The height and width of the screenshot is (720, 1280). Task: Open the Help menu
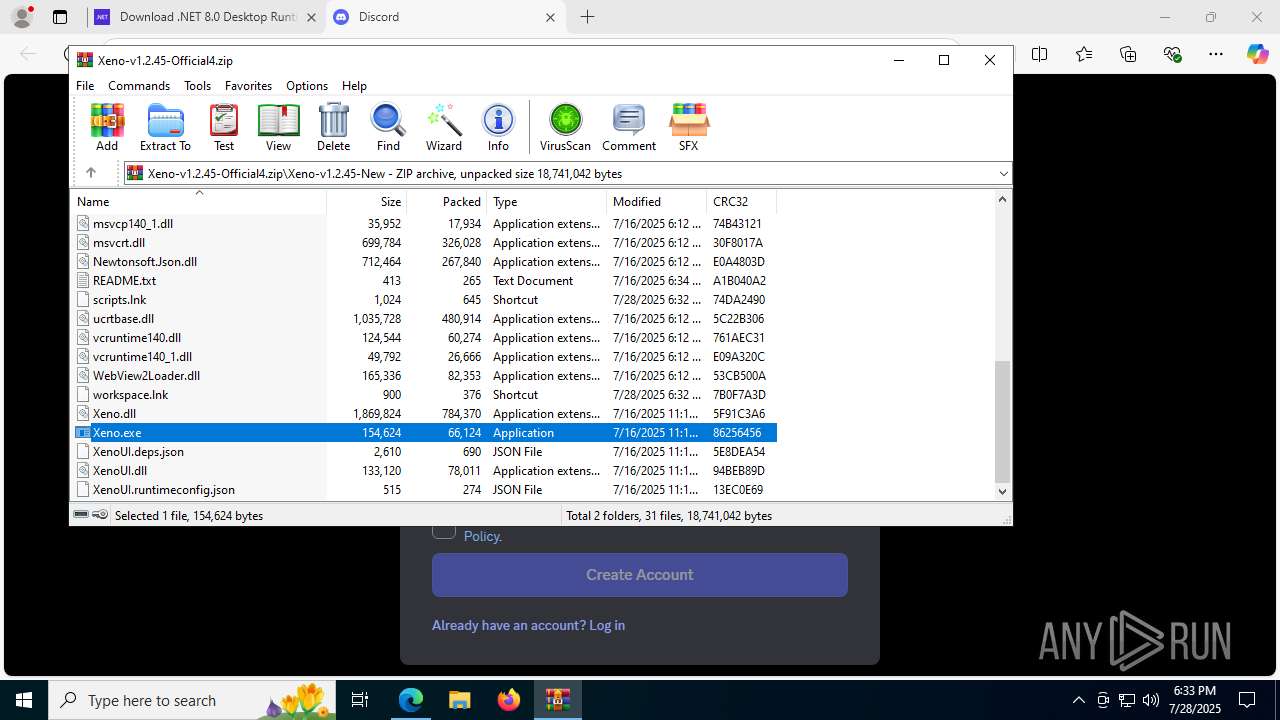354,86
